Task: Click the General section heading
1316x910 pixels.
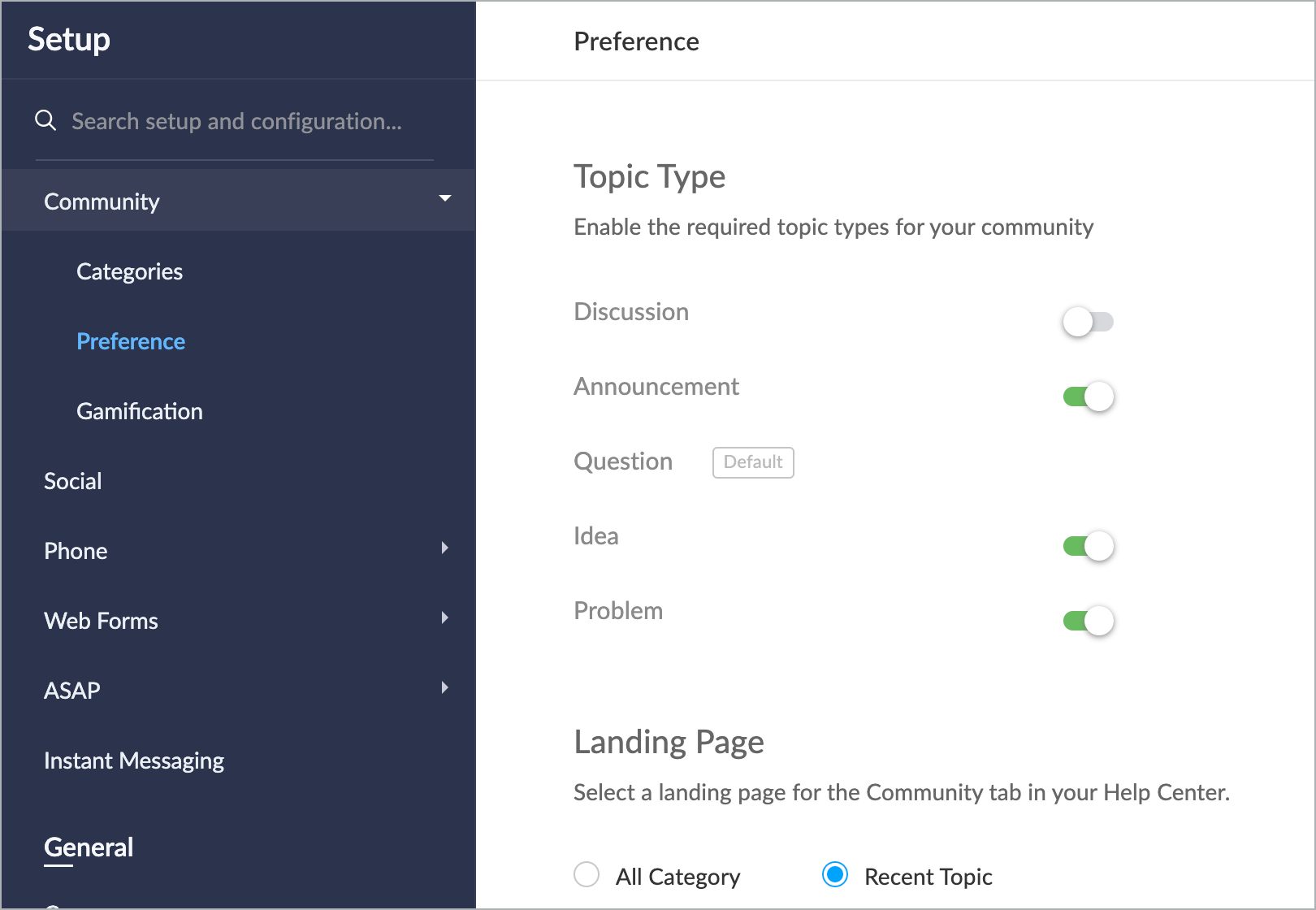Action: pos(88,847)
